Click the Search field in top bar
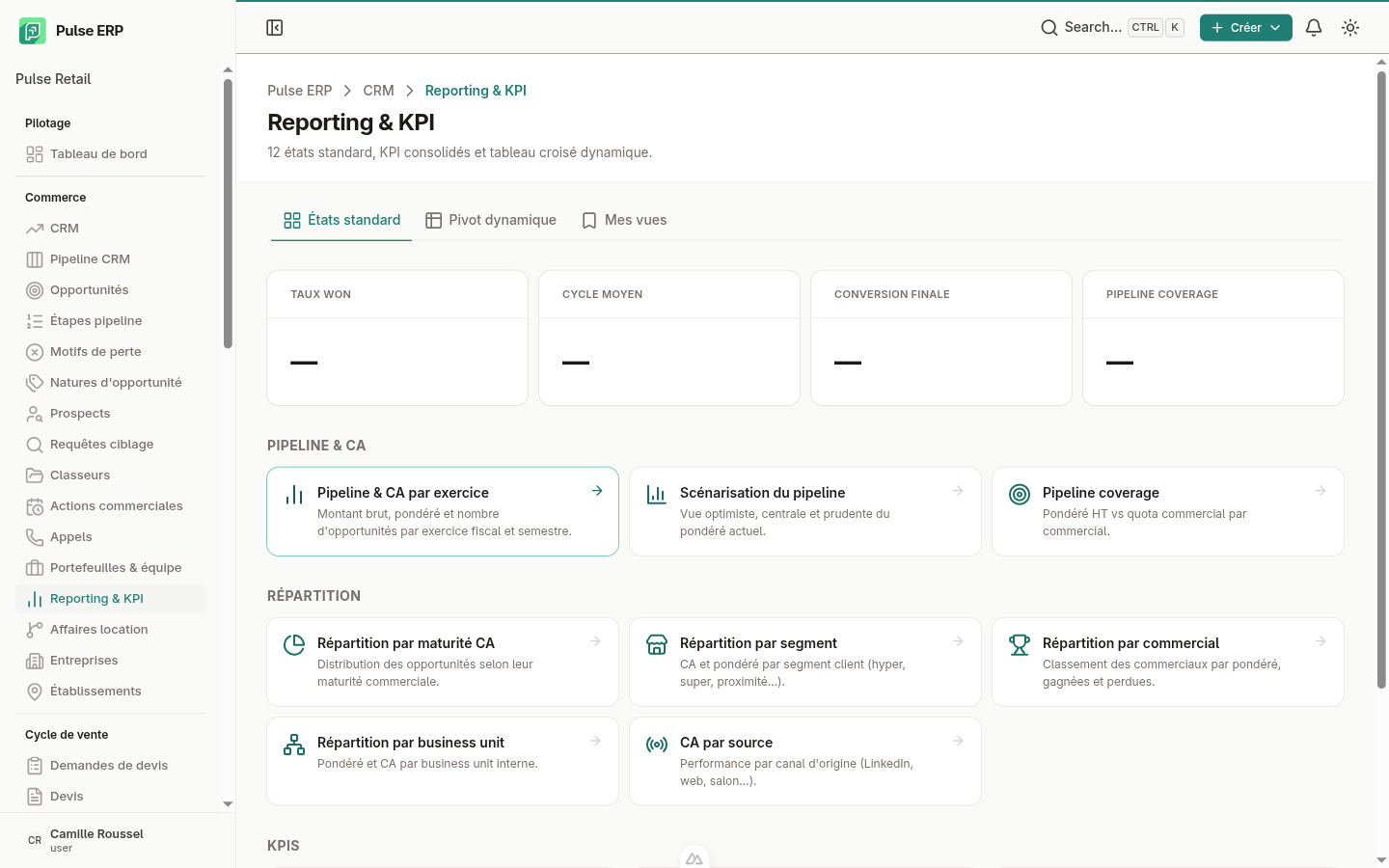 pyautogui.click(x=1112, y=28)
